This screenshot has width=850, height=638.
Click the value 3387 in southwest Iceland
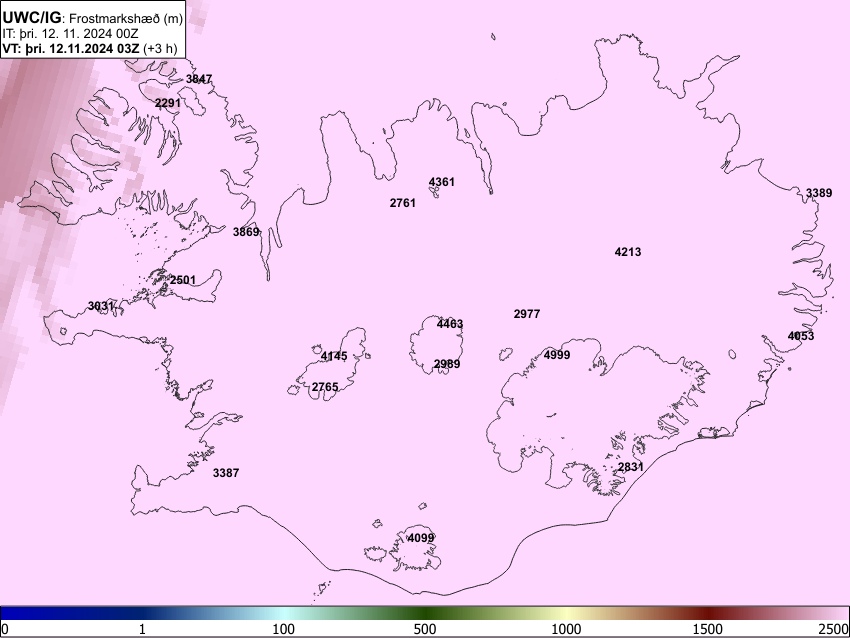[x=226, y=473]
